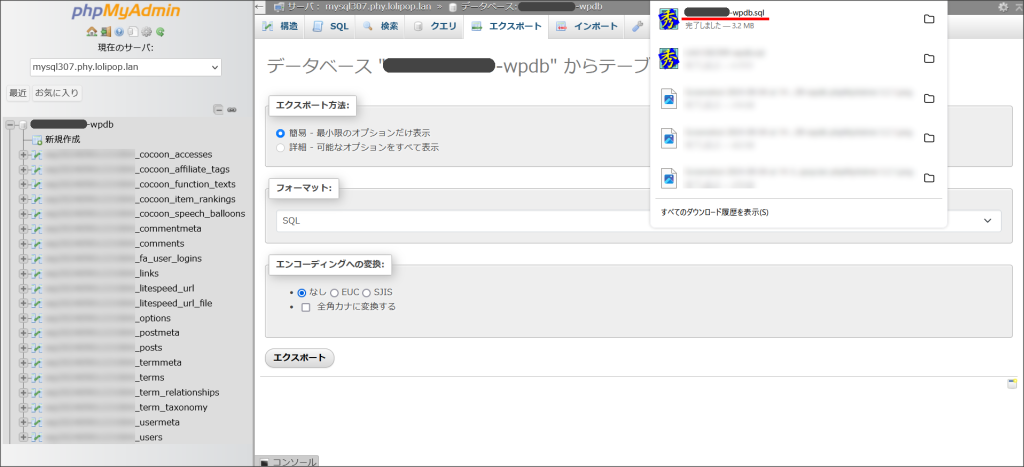
Task: Open the 検索 tab
Action: [x=380, y=27]
